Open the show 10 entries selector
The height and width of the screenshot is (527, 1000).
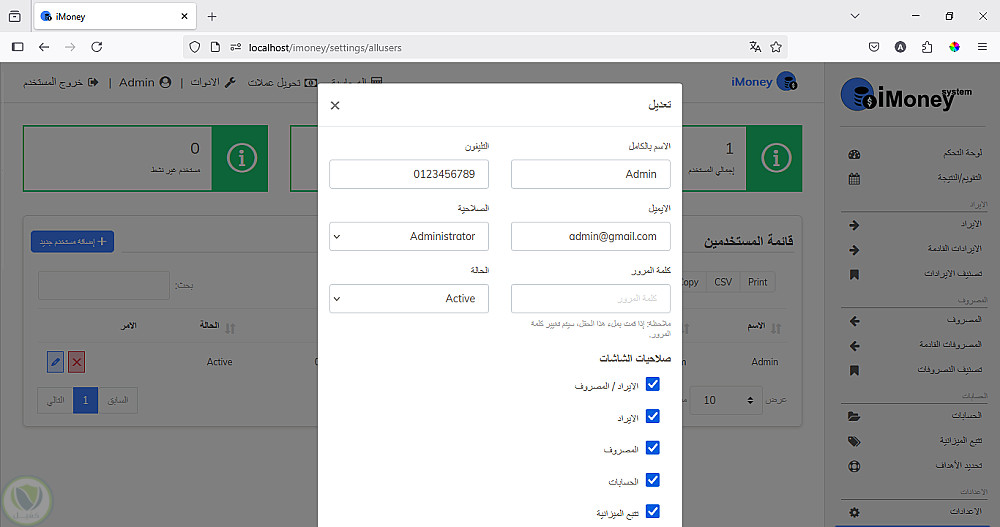[x=726, y=400]
